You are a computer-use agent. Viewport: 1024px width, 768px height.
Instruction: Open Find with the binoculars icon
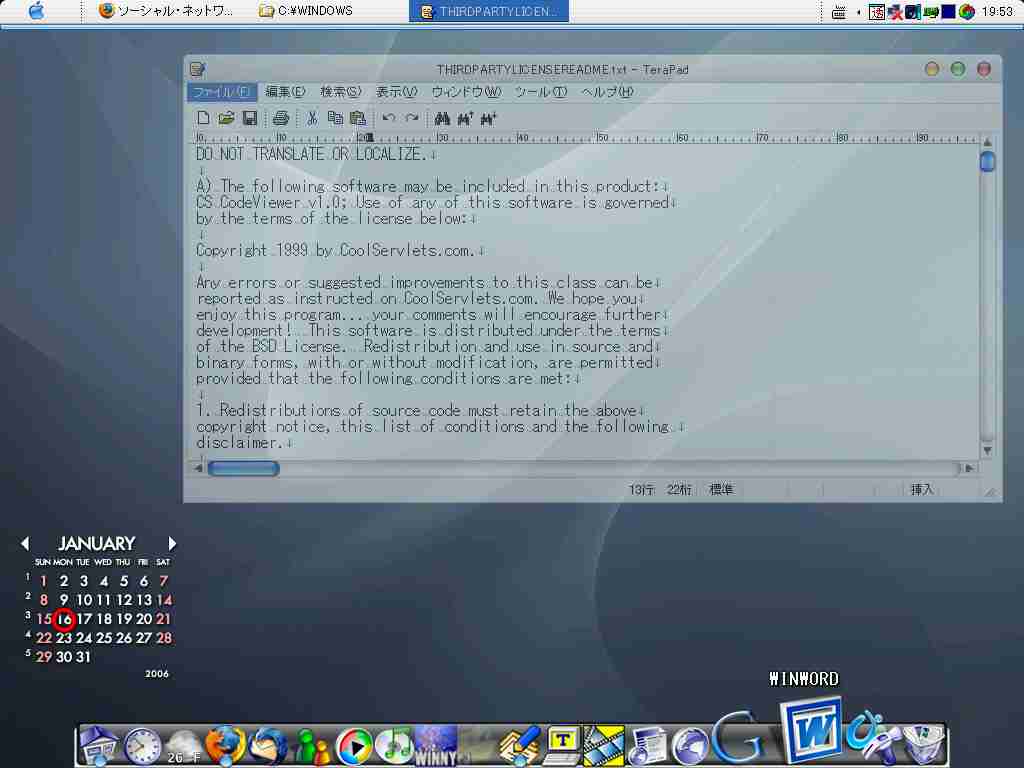(x=442, y=118)
